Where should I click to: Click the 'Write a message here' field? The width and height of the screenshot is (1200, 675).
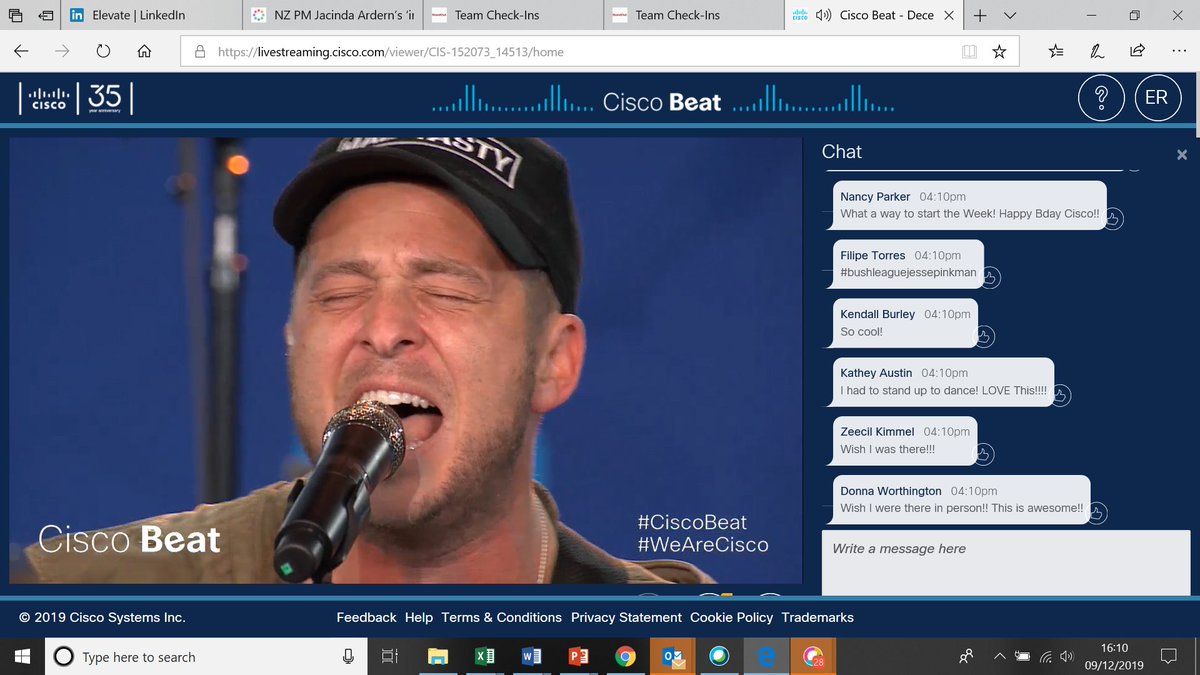click(x=1006, y=564)
